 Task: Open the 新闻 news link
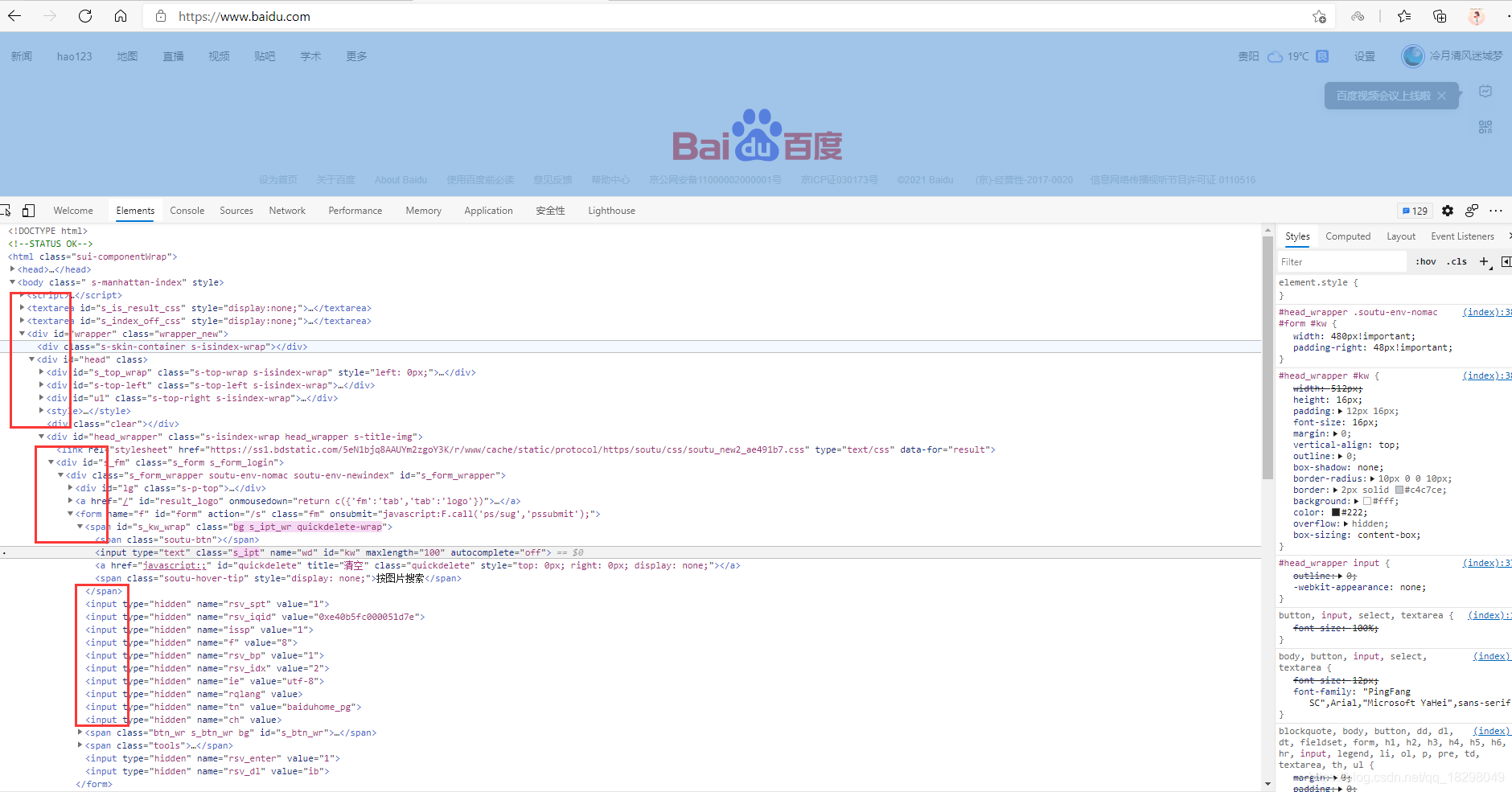[x=22, y=56]
